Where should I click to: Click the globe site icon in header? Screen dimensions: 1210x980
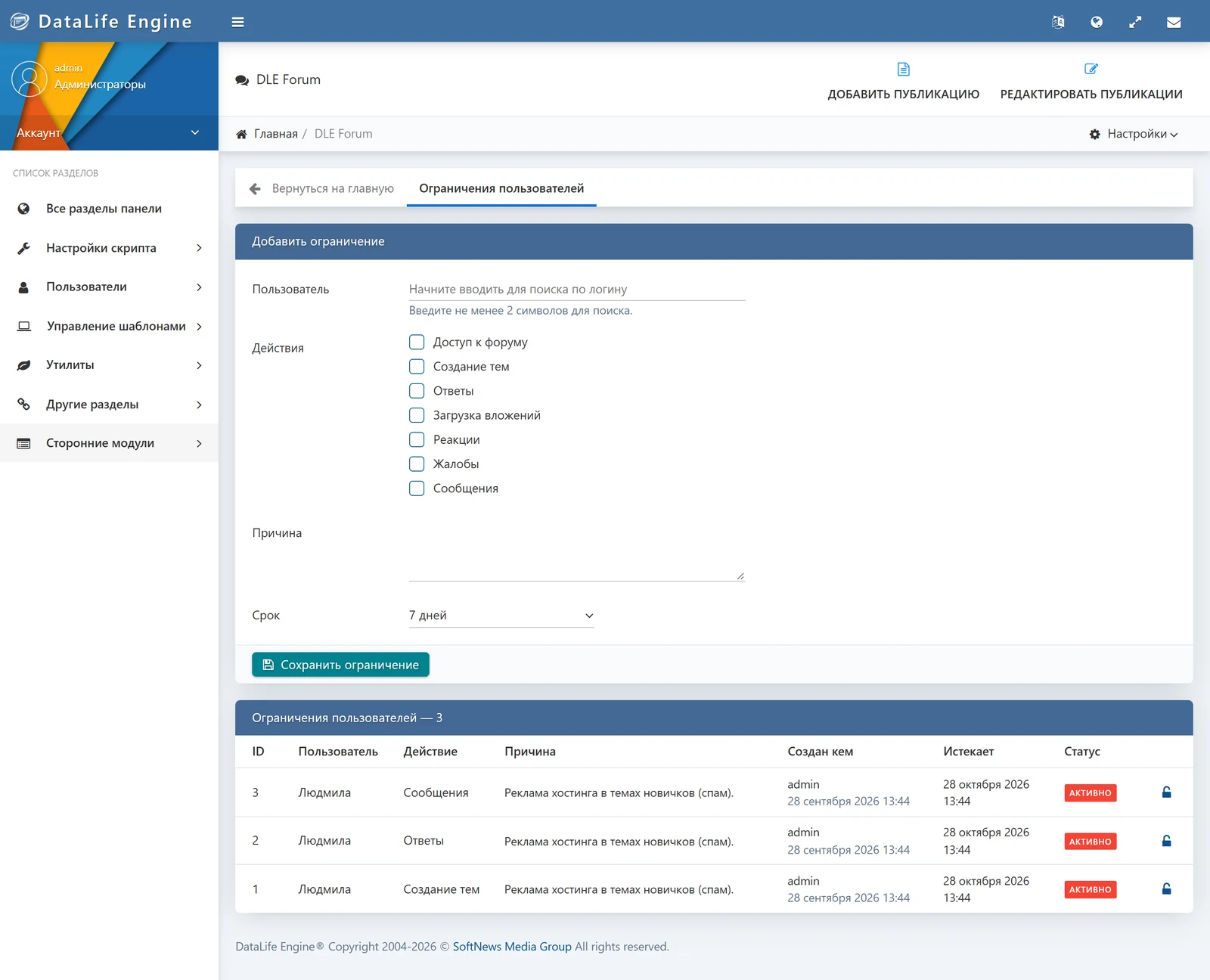(x=1097, y=22)
